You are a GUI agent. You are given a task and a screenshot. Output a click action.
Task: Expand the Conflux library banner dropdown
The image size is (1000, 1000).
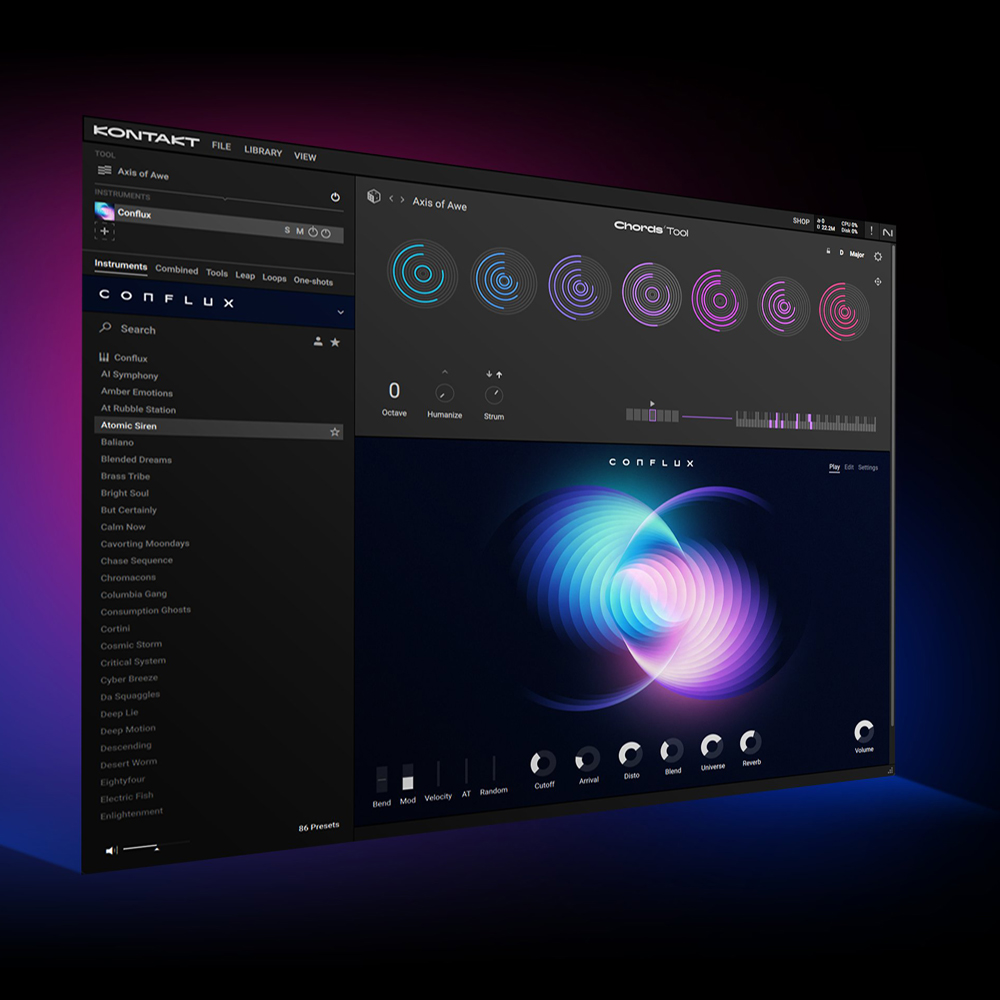[341, 312]
